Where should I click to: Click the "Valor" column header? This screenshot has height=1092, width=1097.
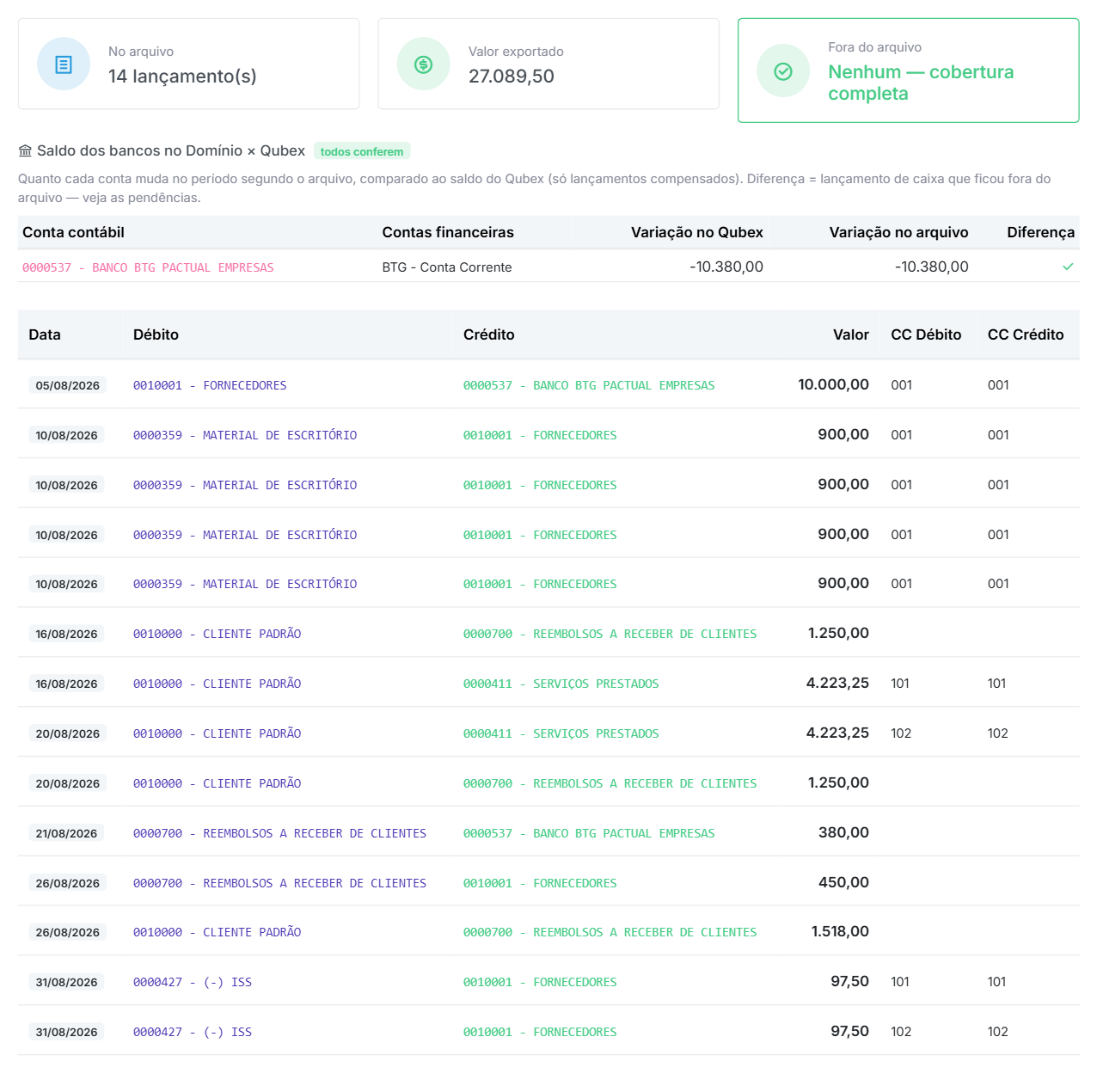click(x=851, y=334)
